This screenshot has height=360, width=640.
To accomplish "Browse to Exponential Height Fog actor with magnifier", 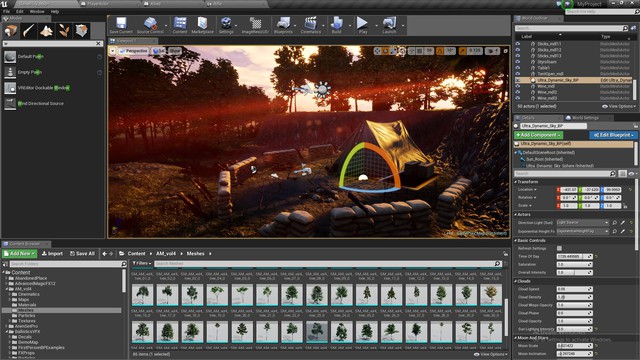I will (615, 231).
